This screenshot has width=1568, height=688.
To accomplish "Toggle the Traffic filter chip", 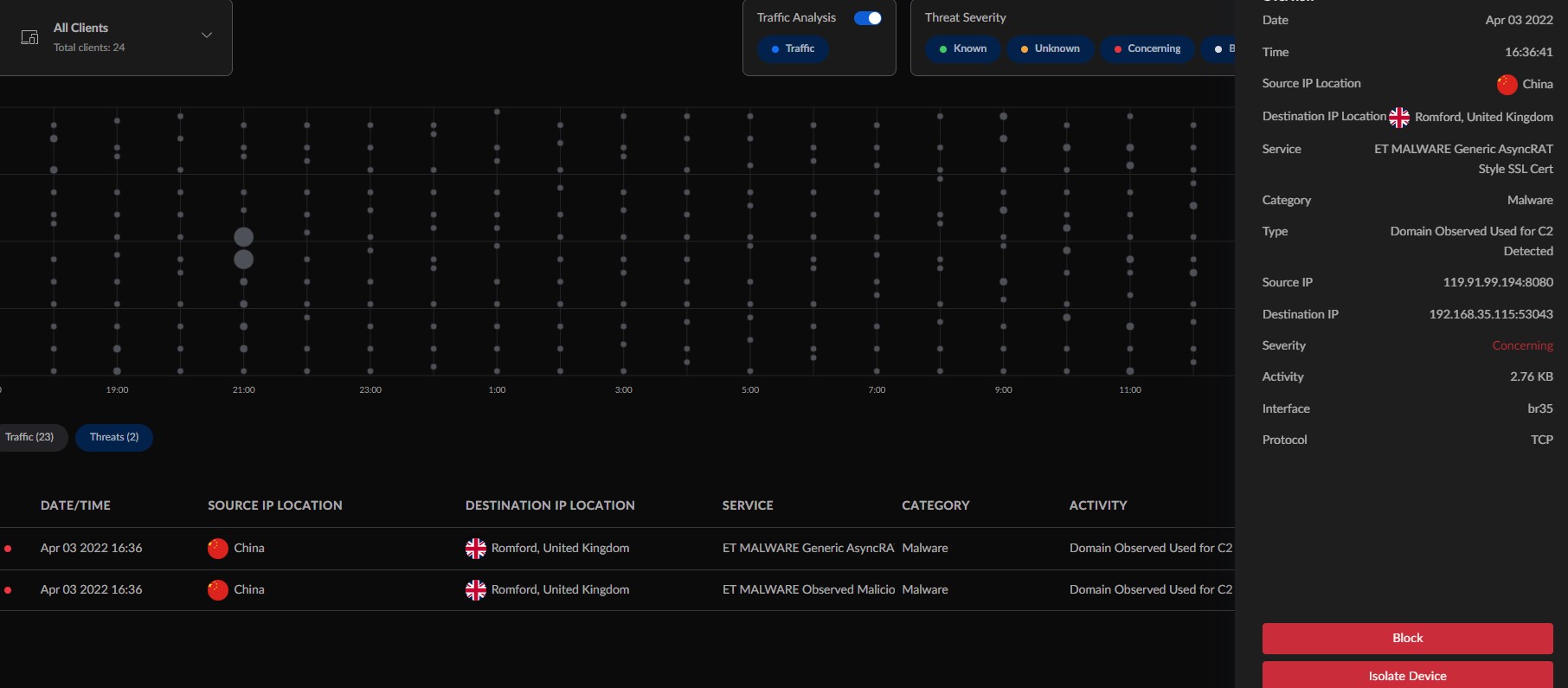I will tap(793, 49).
